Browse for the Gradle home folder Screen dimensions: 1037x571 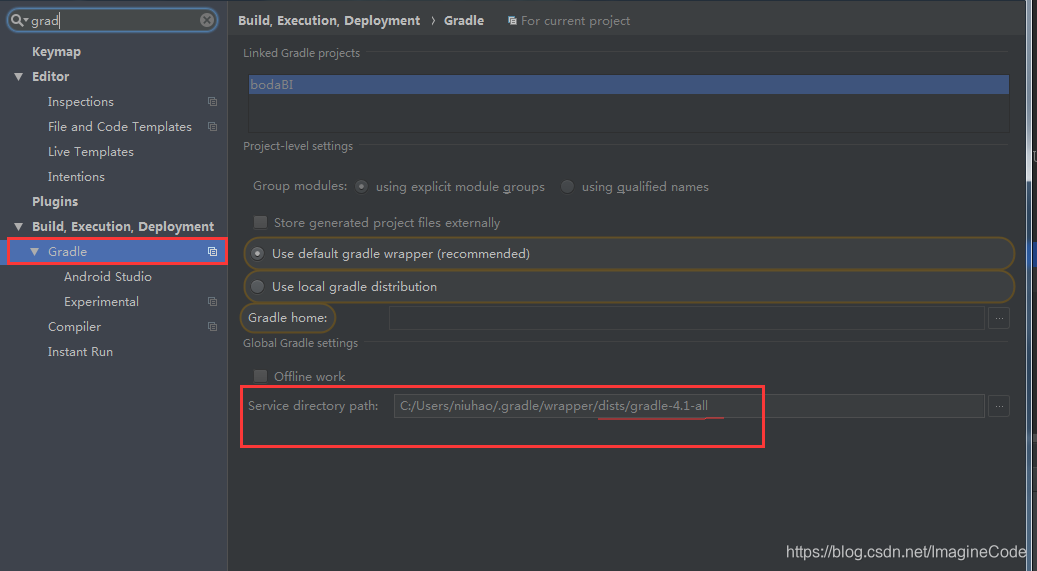point(999,318)
